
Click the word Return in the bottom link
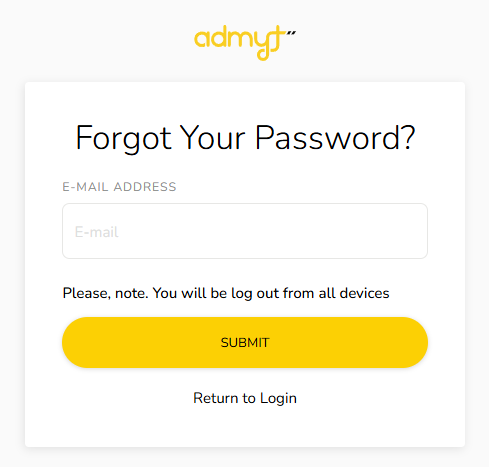tap(215, 398)
